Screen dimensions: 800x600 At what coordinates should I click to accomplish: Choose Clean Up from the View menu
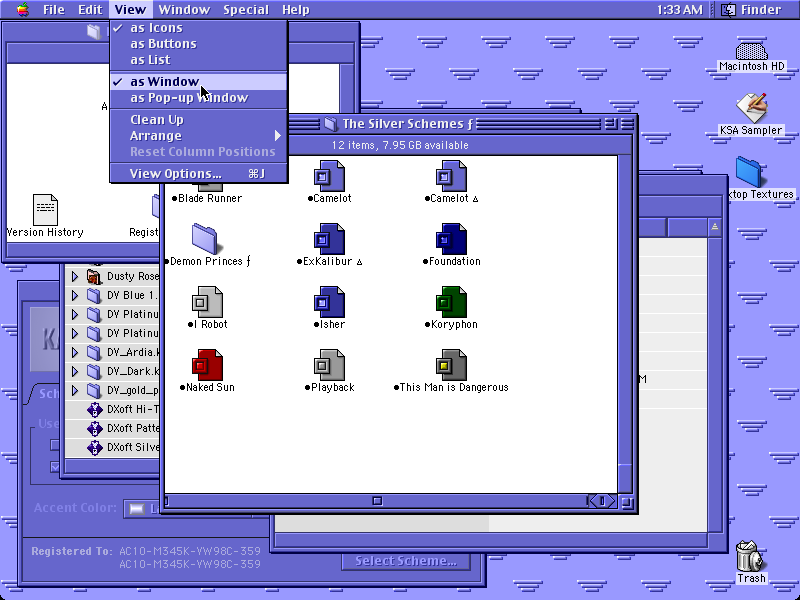(x=199, y=120)
